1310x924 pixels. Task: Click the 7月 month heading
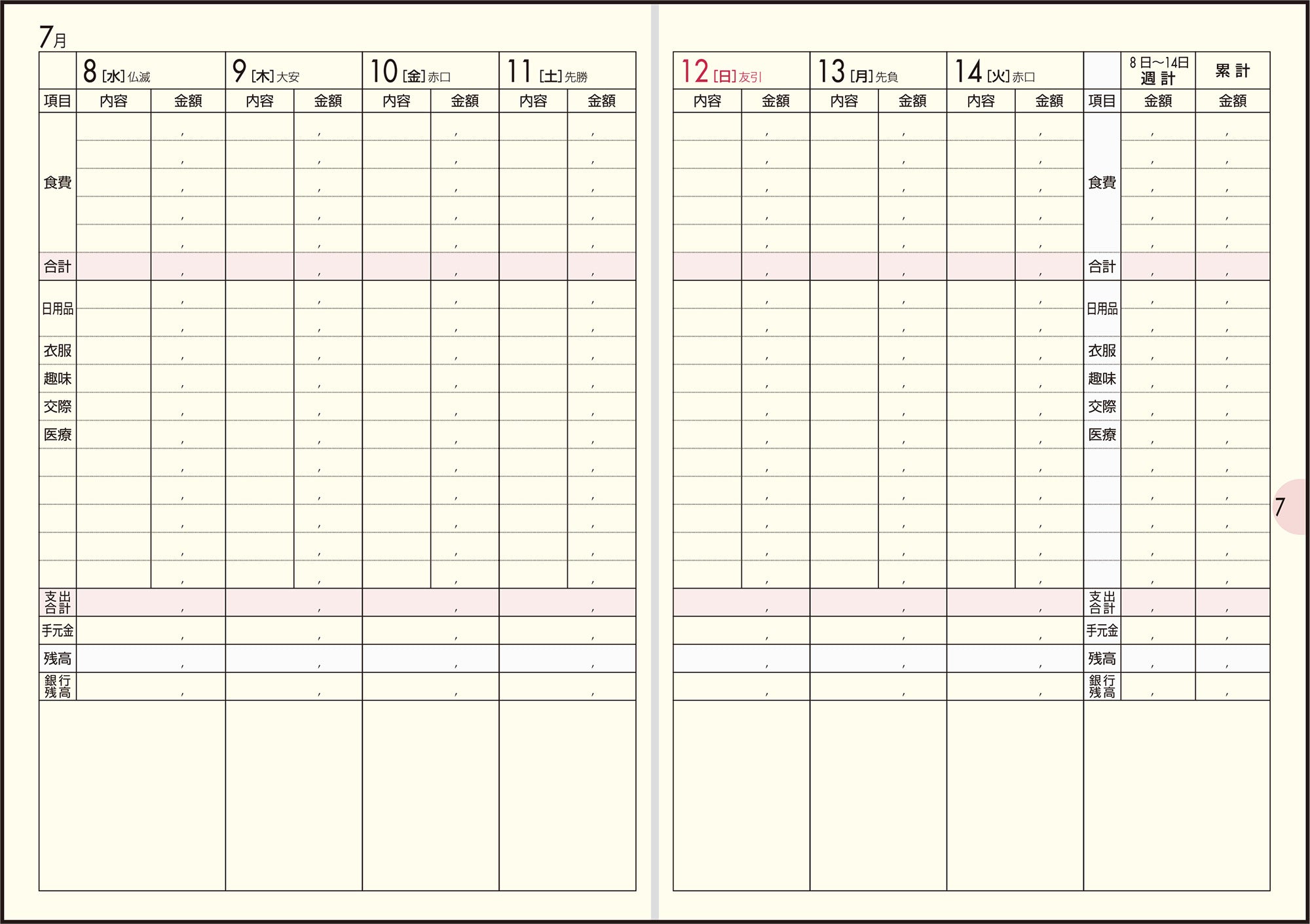click(53, 37)
